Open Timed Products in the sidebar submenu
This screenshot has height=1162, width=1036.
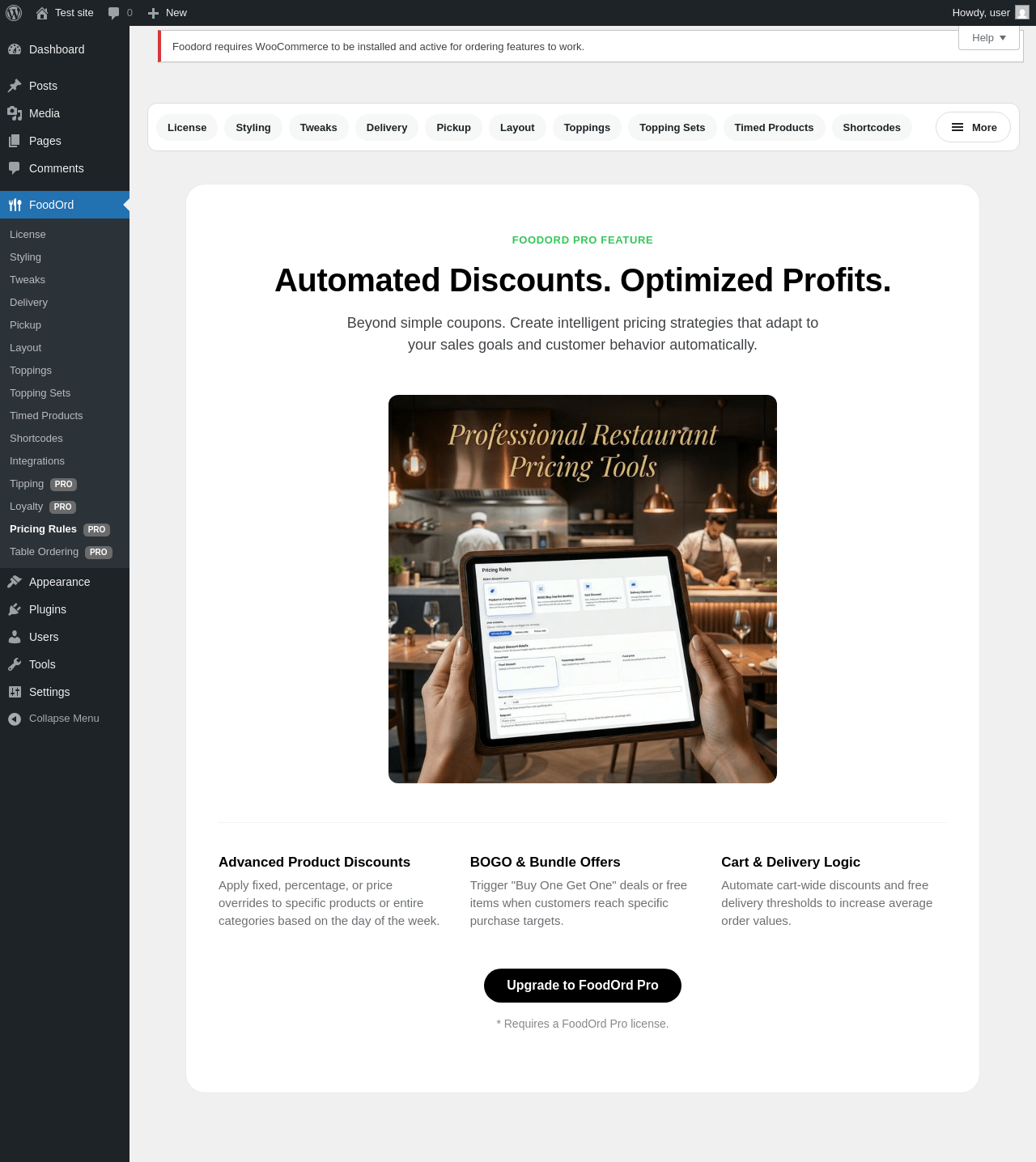[x=65, y=416]
